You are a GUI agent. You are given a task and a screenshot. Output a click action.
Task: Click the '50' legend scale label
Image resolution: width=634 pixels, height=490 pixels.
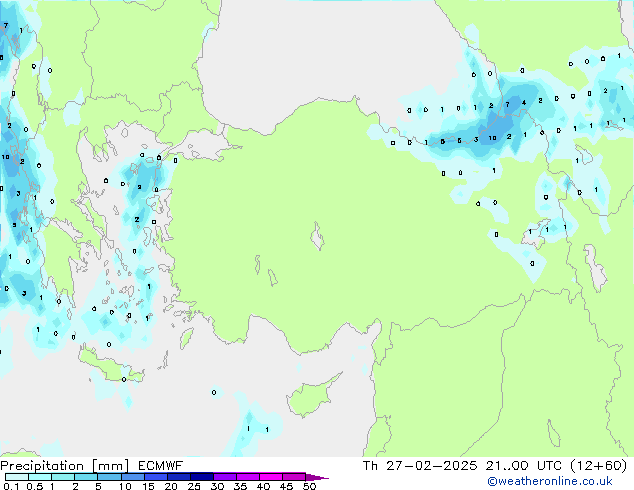309,486
